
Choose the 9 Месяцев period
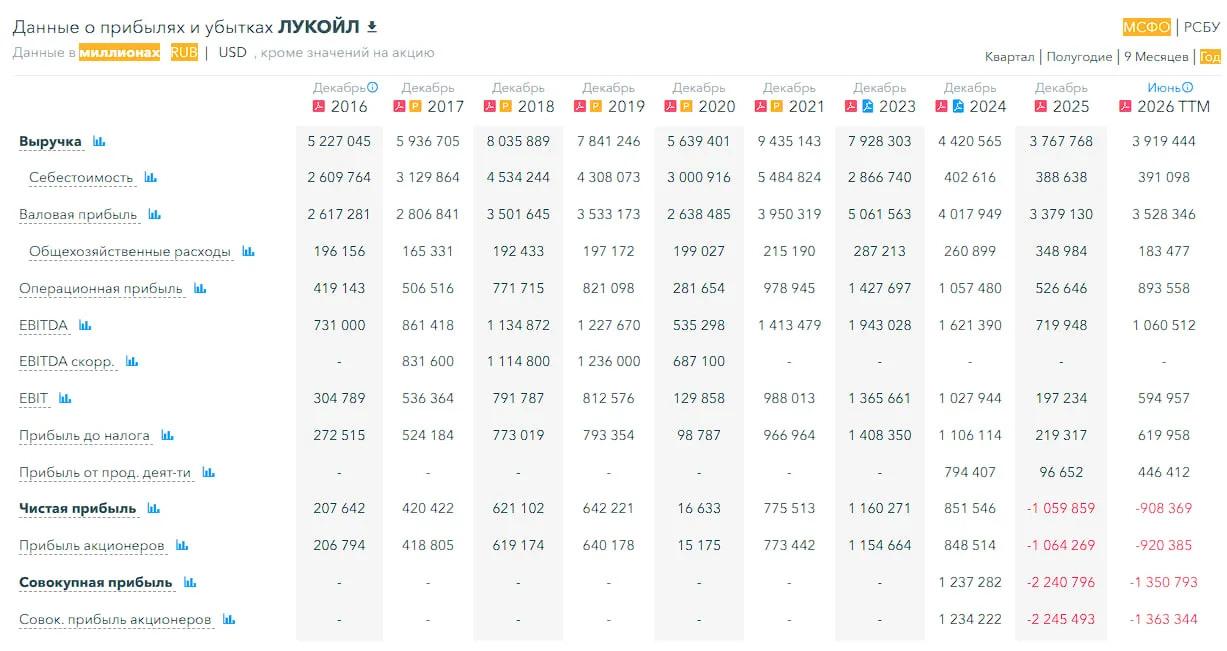(x=1156, y=57)
